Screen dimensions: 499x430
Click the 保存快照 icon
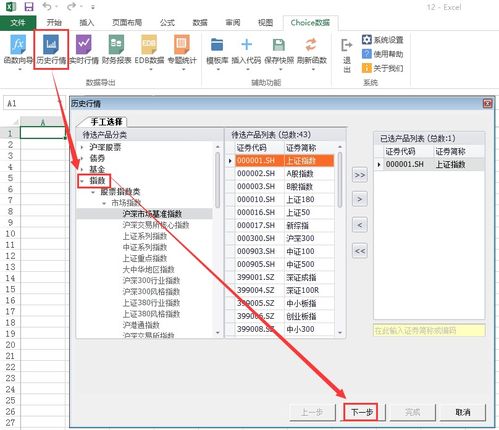279,45
